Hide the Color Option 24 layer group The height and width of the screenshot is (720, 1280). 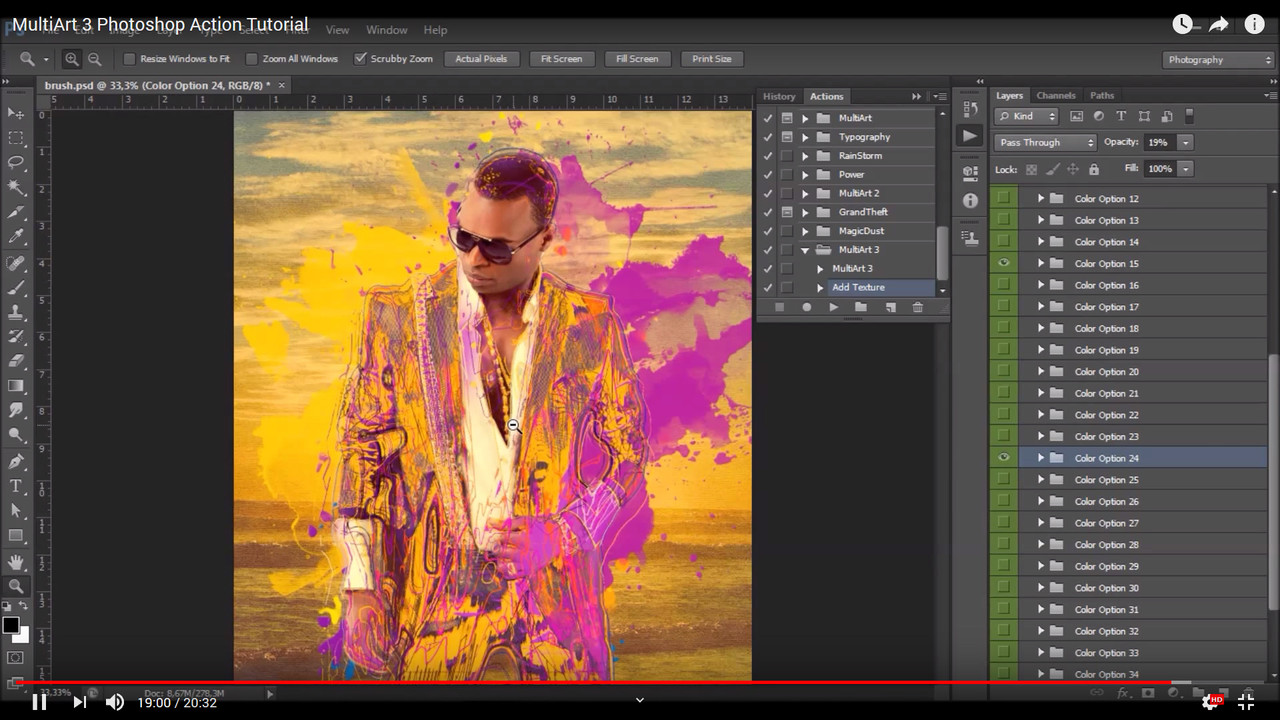[x=1004, y=457]
